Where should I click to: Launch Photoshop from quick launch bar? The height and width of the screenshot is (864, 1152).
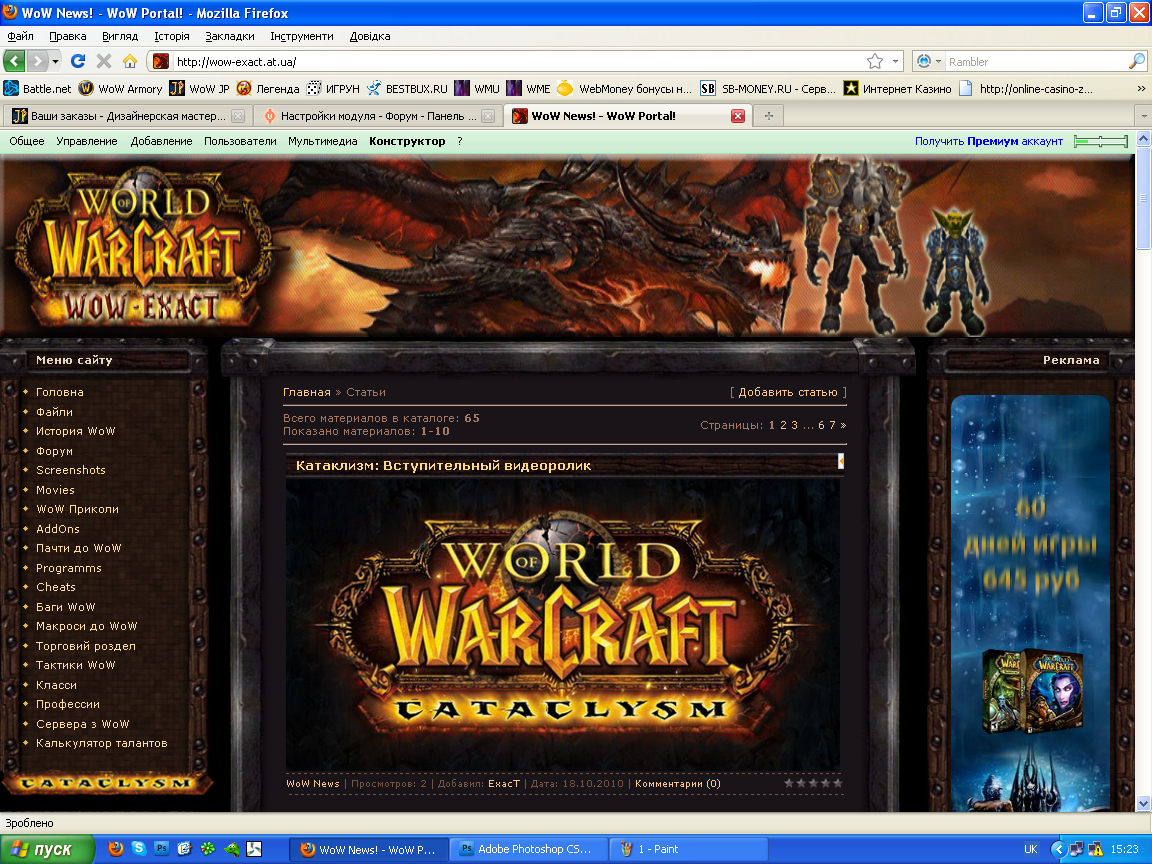coord(162,849)
